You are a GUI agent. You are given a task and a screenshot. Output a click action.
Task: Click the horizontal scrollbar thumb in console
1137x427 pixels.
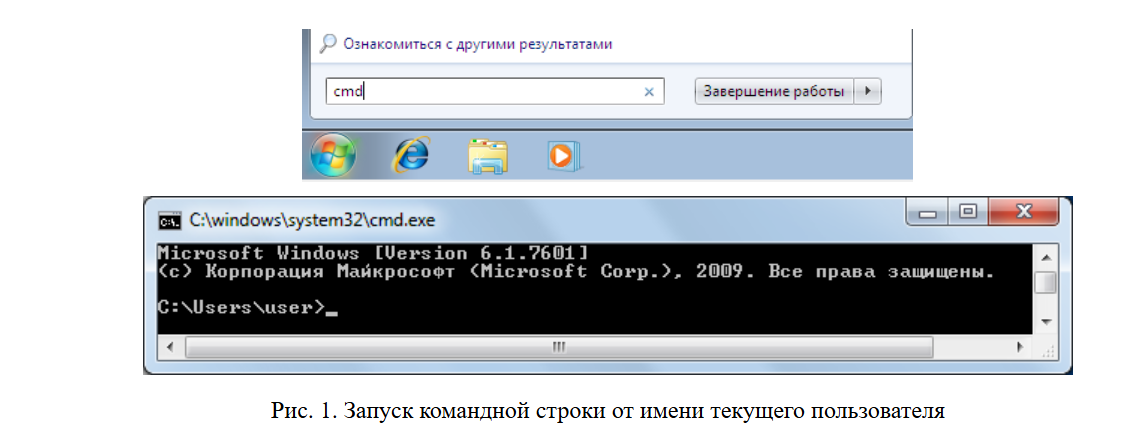[558, 347]
